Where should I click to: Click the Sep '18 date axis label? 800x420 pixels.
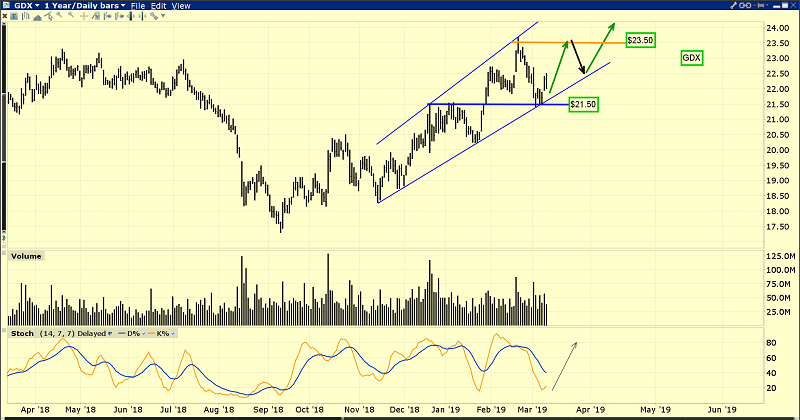point(268,409)
